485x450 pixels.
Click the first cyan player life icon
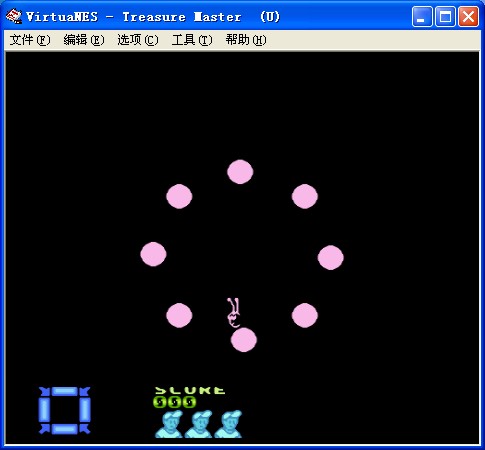click(x=169, y=424)
